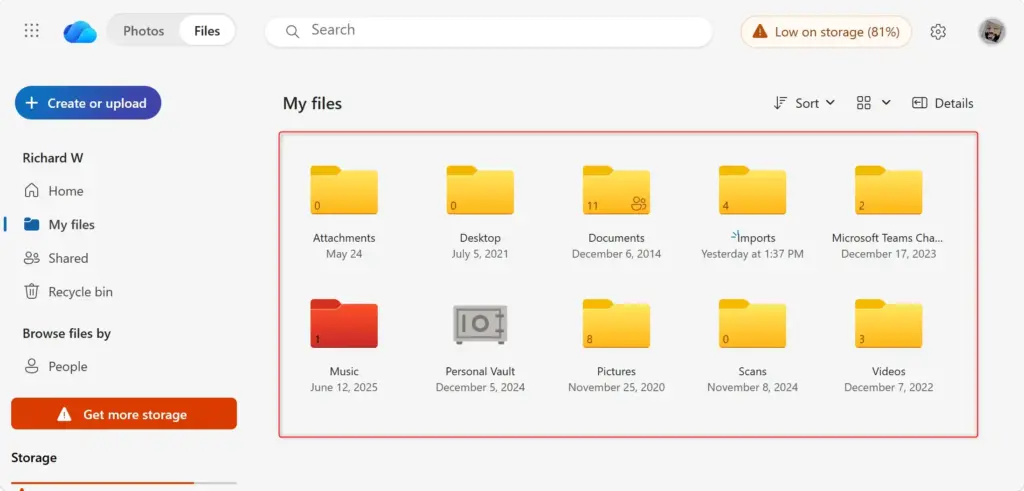Viewport: 1024px width, 491px height.
Task: Click the Home house icon
Action: (31, 191)
